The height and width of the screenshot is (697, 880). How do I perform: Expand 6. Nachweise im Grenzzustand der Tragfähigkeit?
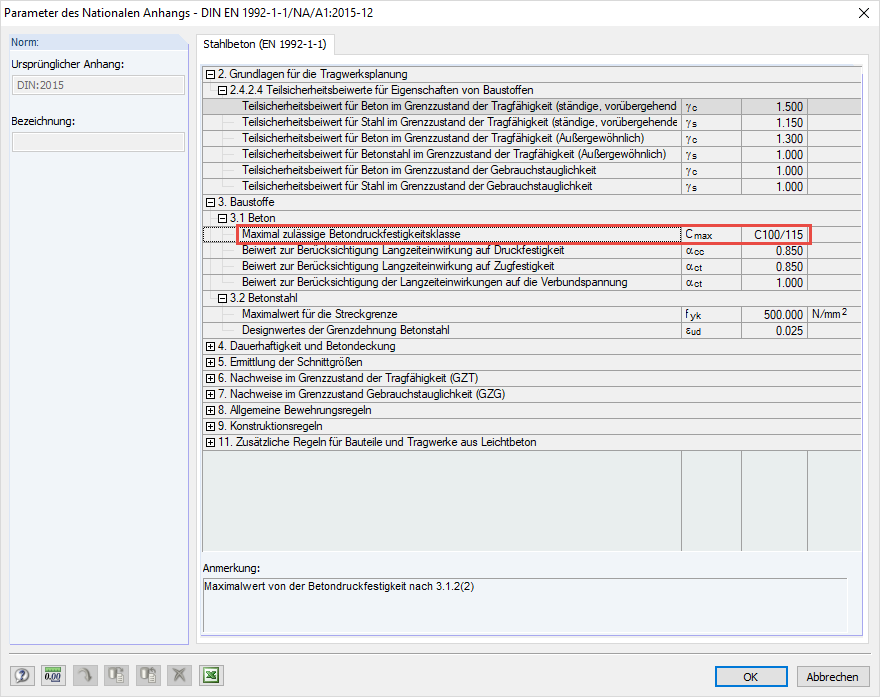point(210,378)
